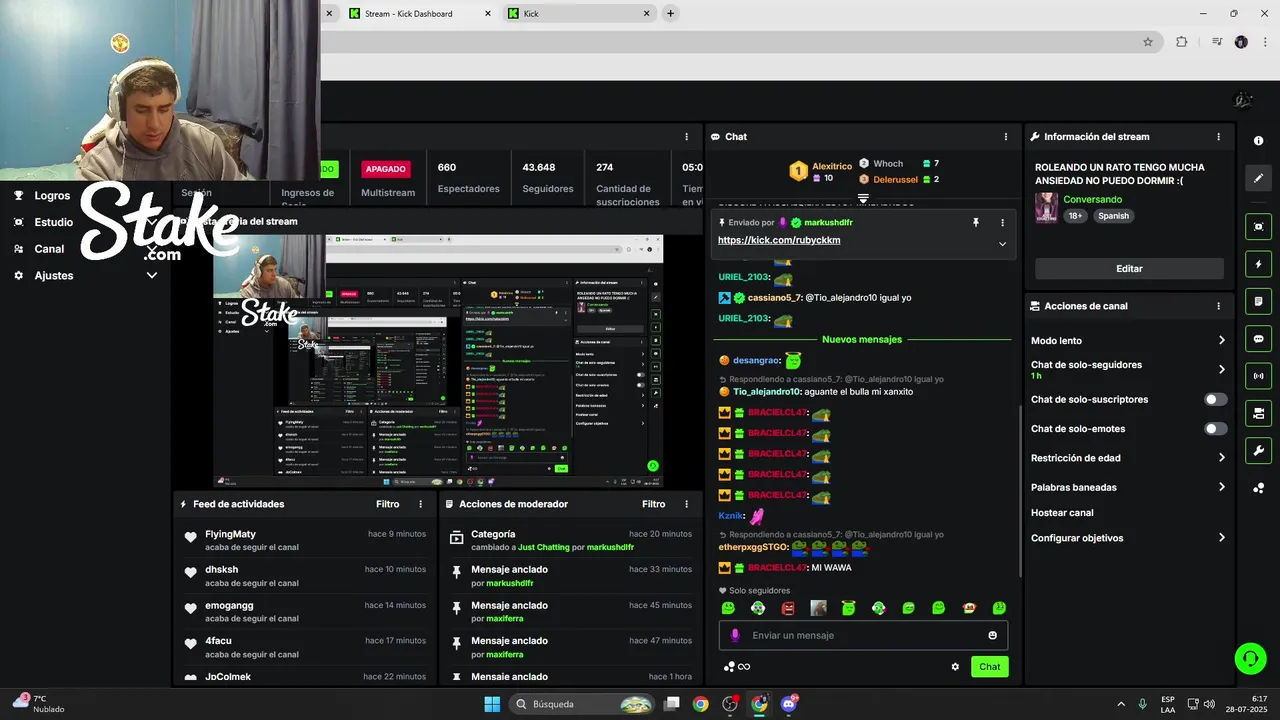Screen dimensions: 1280x720
Task: Open the emoji picker in message box
Action: coord(993,635)
